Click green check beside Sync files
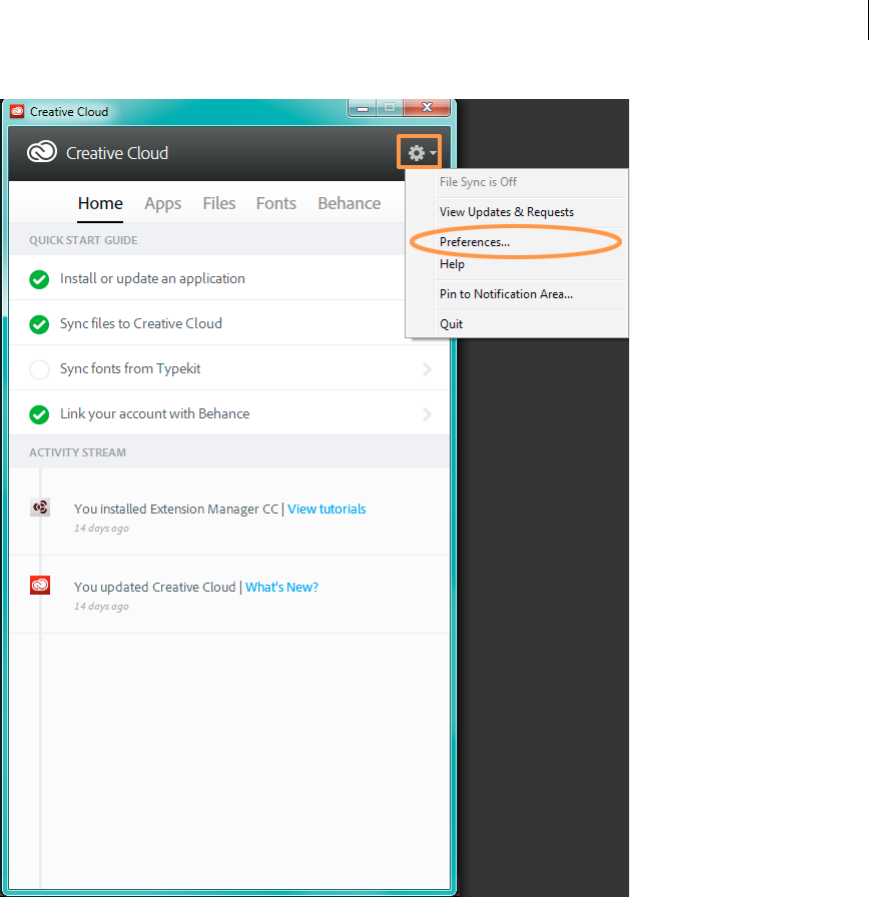Viewport: 869px width, 897px height. coord(39,324)
